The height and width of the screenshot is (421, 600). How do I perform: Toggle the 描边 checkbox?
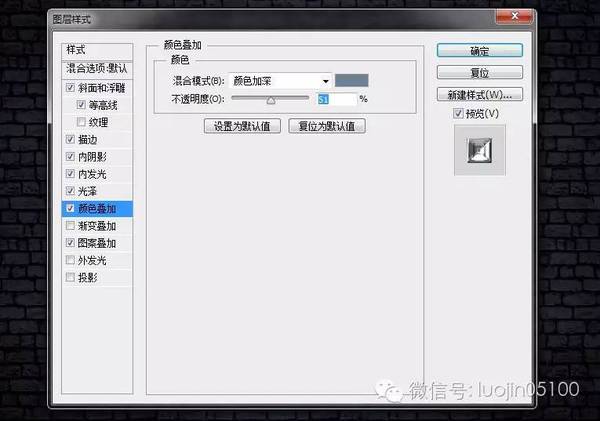pyautogui.click(x=70, y=139)
